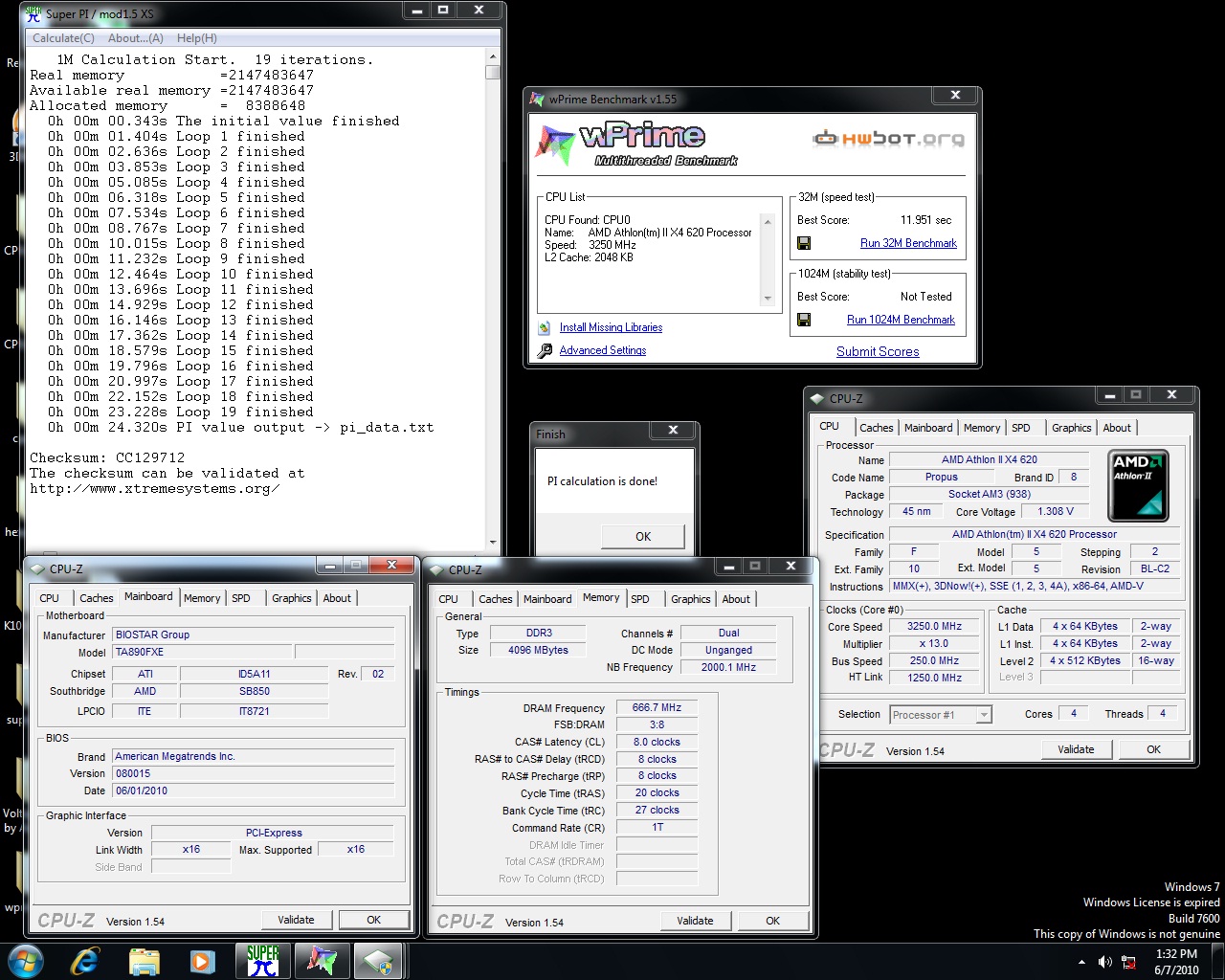Select the CPU-Z taskbar icon

pyautogui.click(x=380, y=961)
